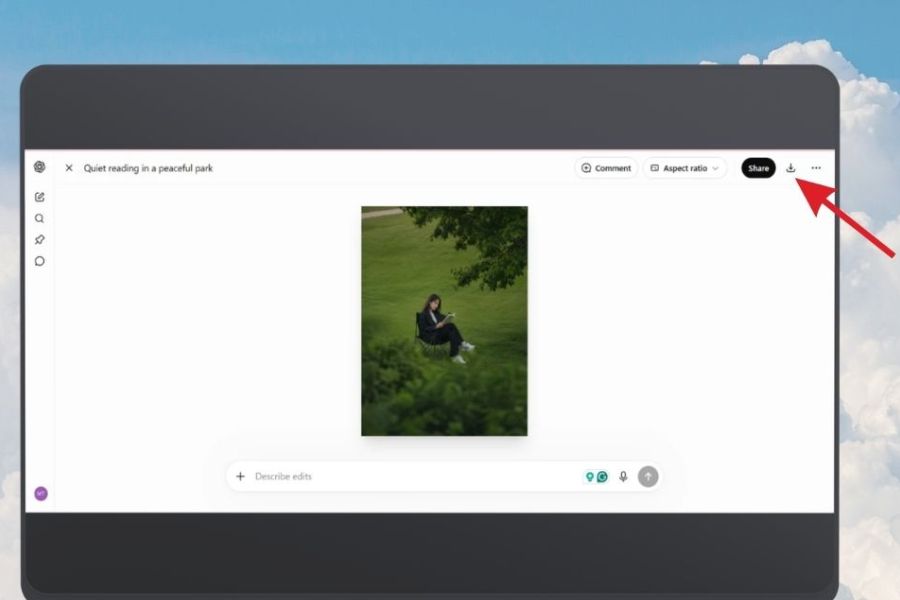Click the black Share button

point(758,168)
